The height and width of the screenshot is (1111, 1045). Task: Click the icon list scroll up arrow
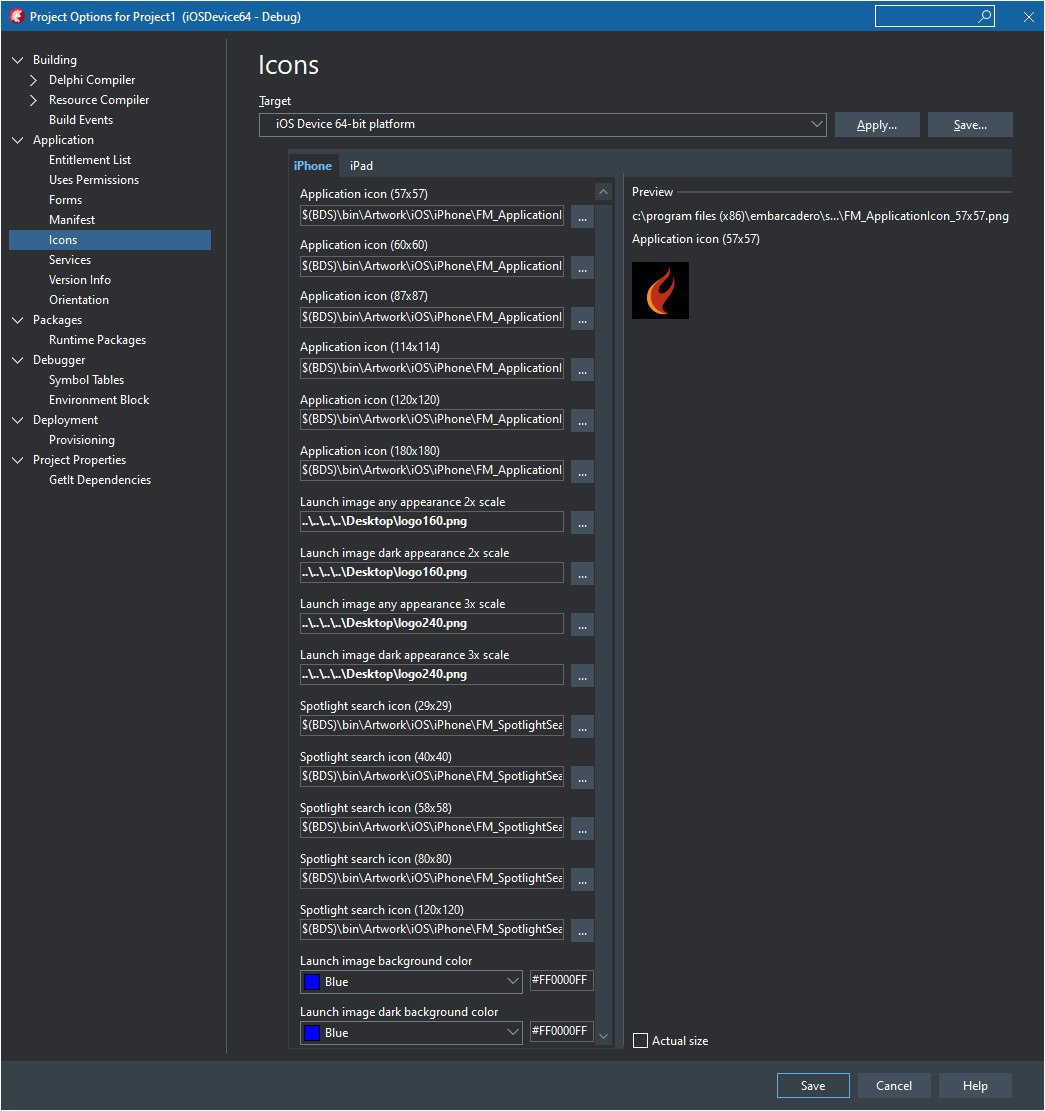(604, 192)
